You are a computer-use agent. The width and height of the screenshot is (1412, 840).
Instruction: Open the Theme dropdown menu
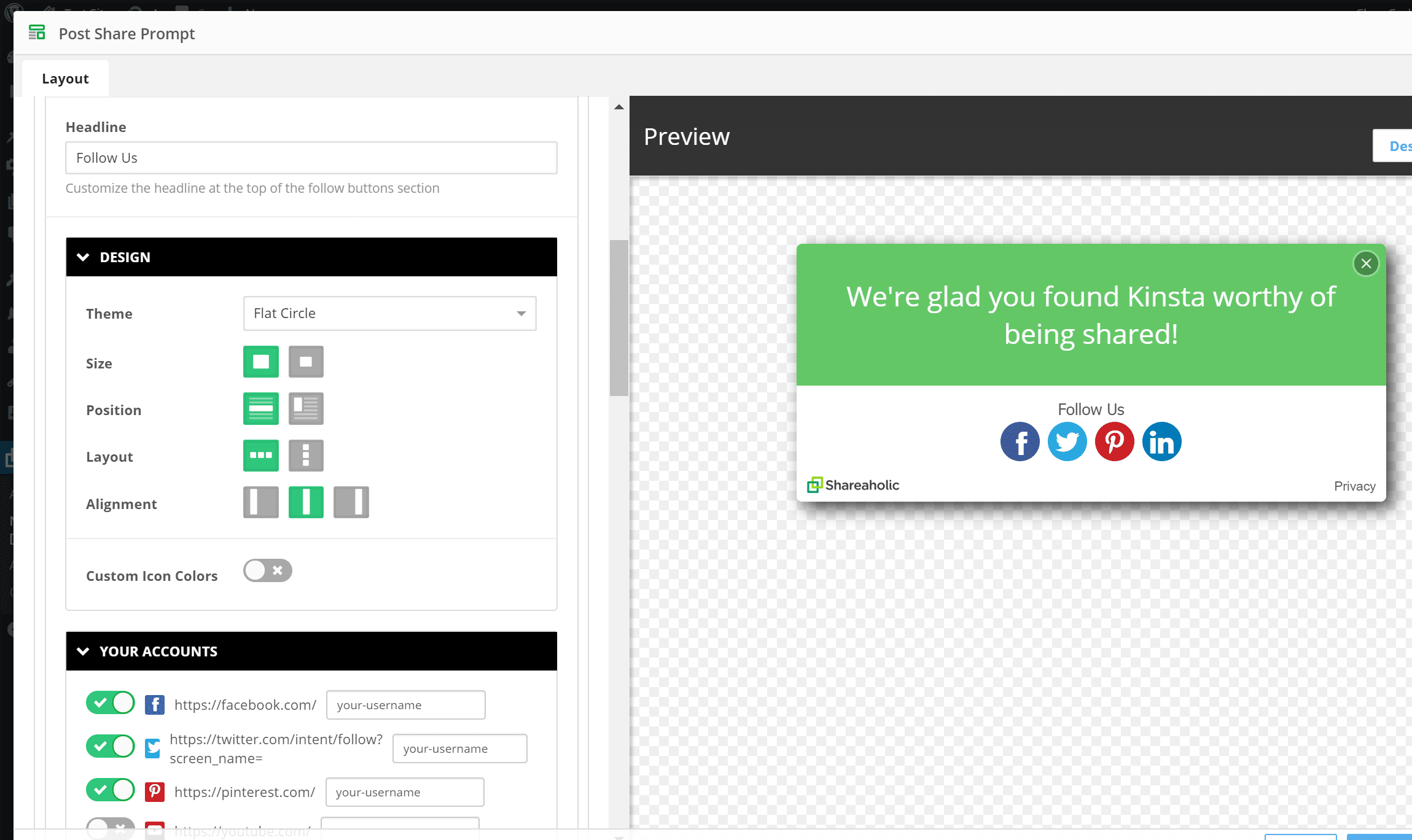pyautogui.click(x=389, y=313)
